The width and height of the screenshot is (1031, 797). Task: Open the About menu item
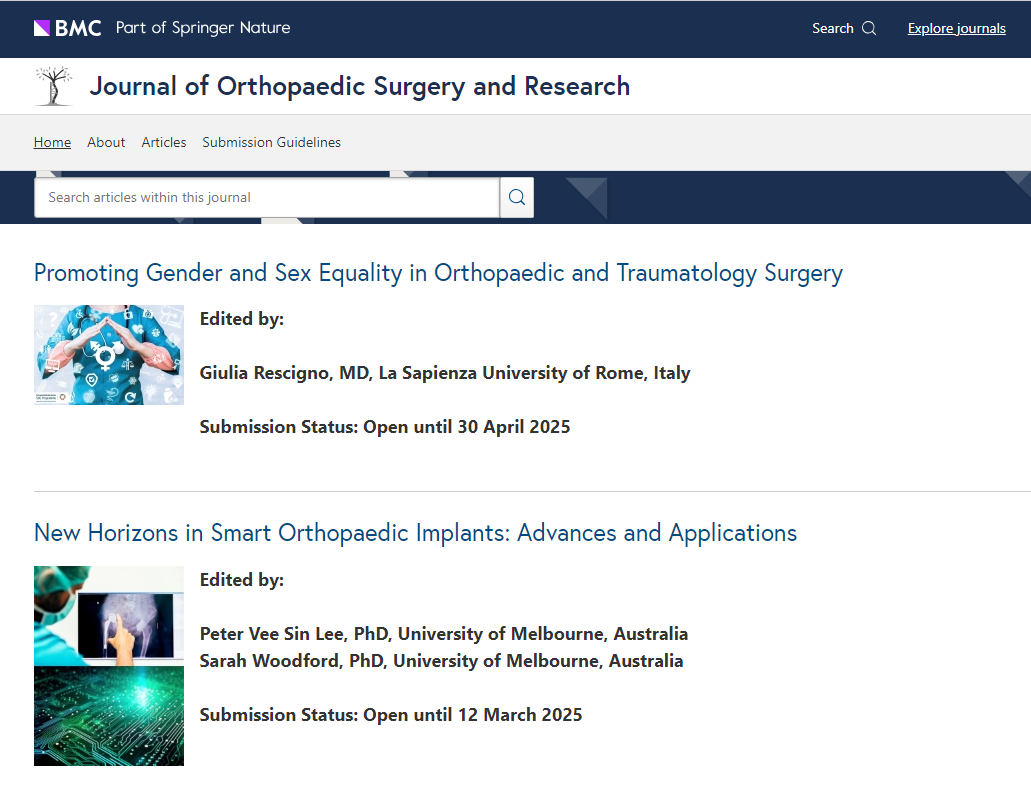(106, 142)
